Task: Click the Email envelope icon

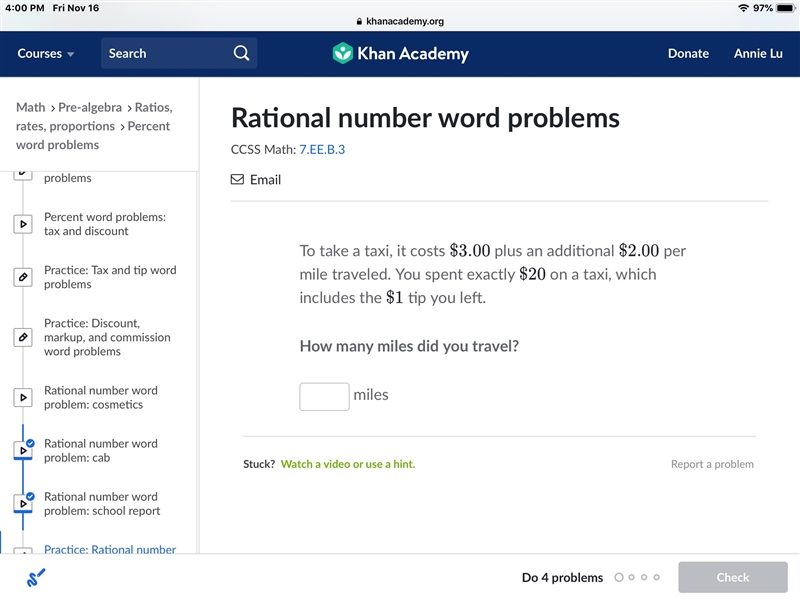Action: 237,179
